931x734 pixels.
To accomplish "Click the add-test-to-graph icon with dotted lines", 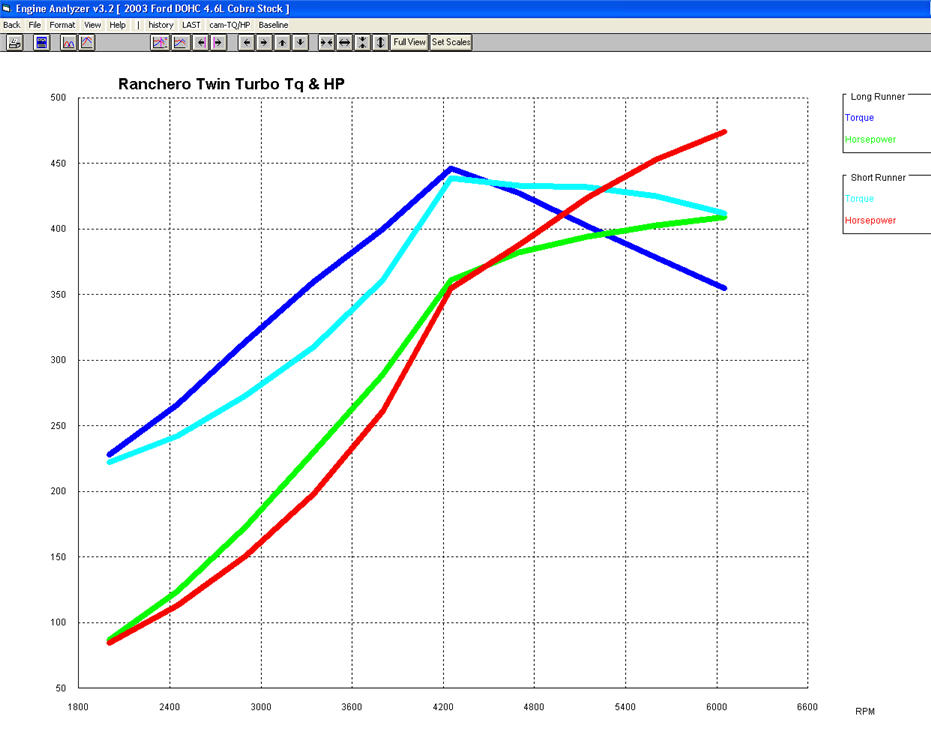I will point(160,43).
